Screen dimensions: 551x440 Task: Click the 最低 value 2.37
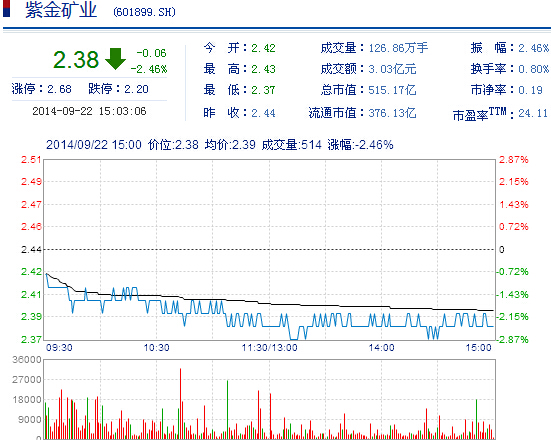click(263, 90)
